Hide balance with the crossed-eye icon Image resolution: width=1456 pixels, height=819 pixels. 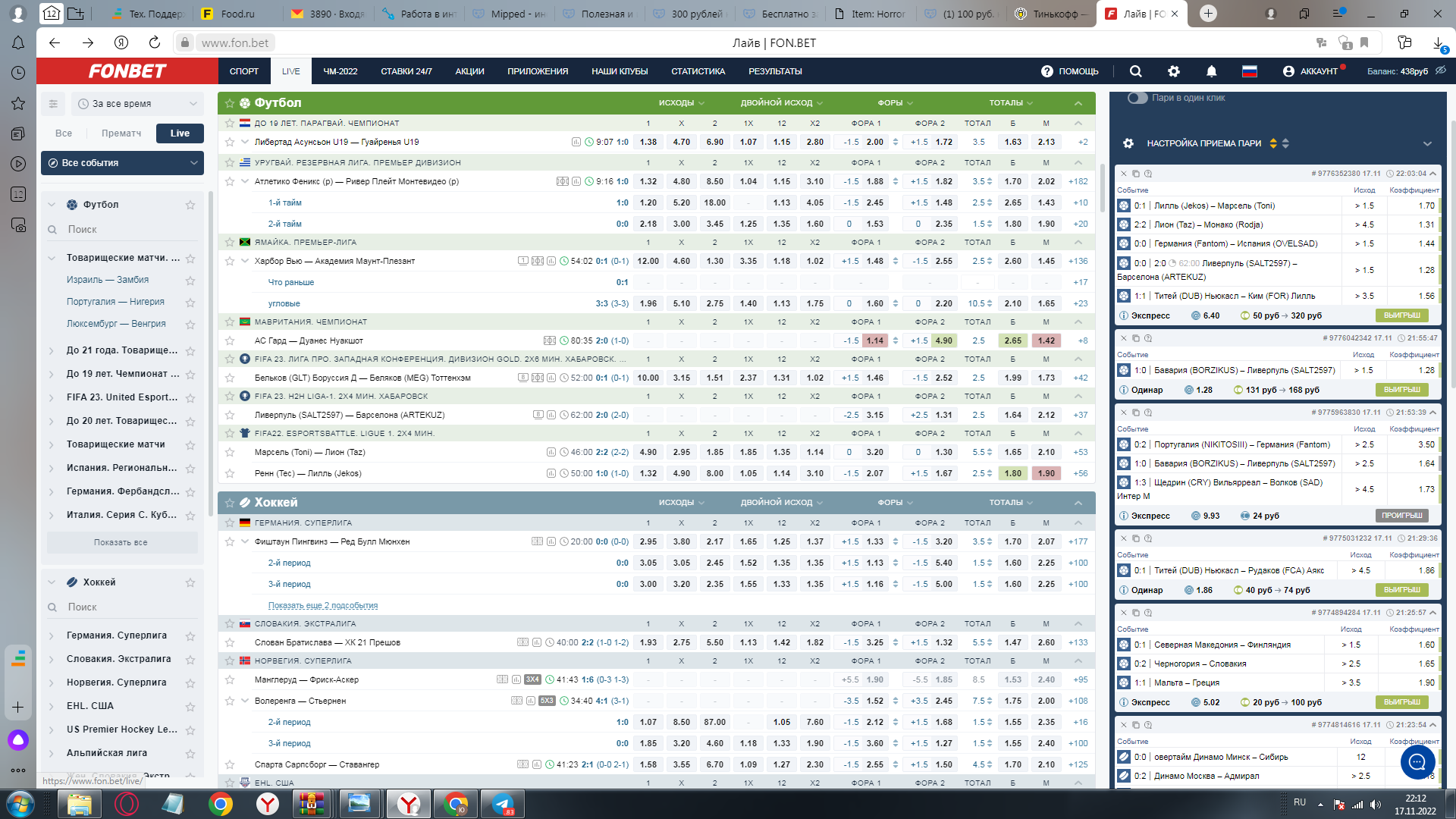click(1441, 71)
